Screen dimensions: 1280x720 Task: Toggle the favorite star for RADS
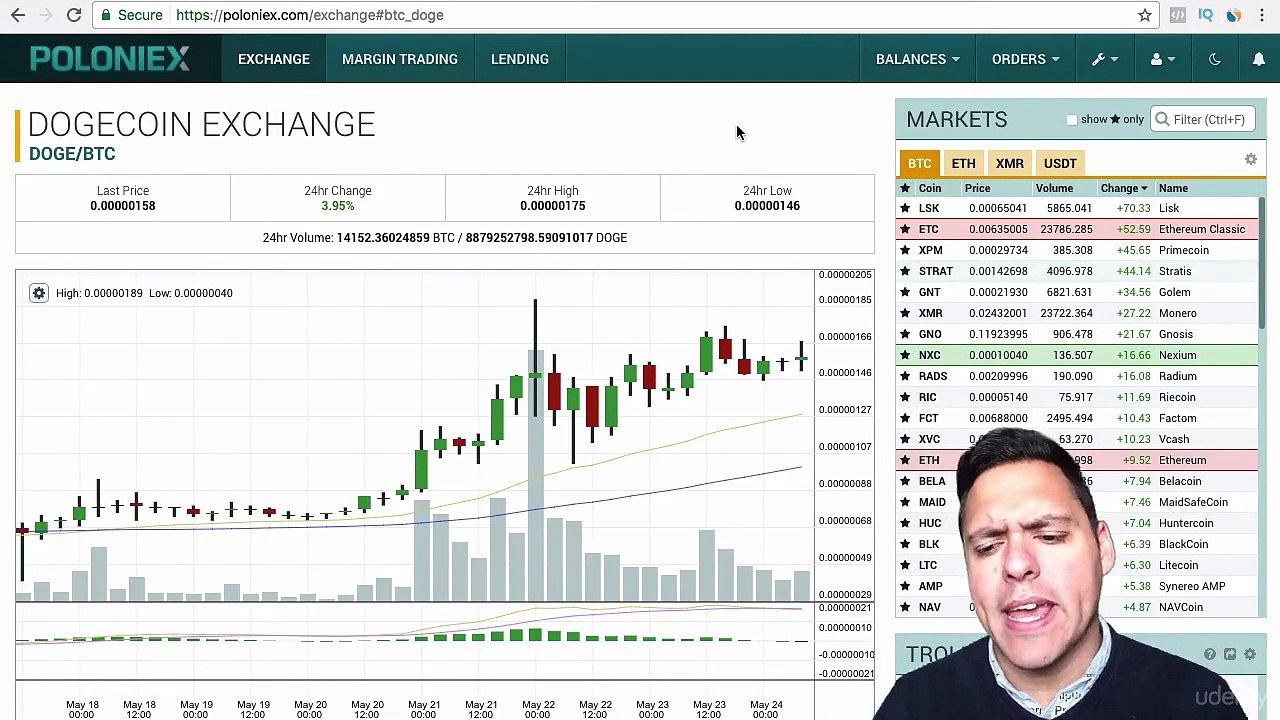point(905,376)
